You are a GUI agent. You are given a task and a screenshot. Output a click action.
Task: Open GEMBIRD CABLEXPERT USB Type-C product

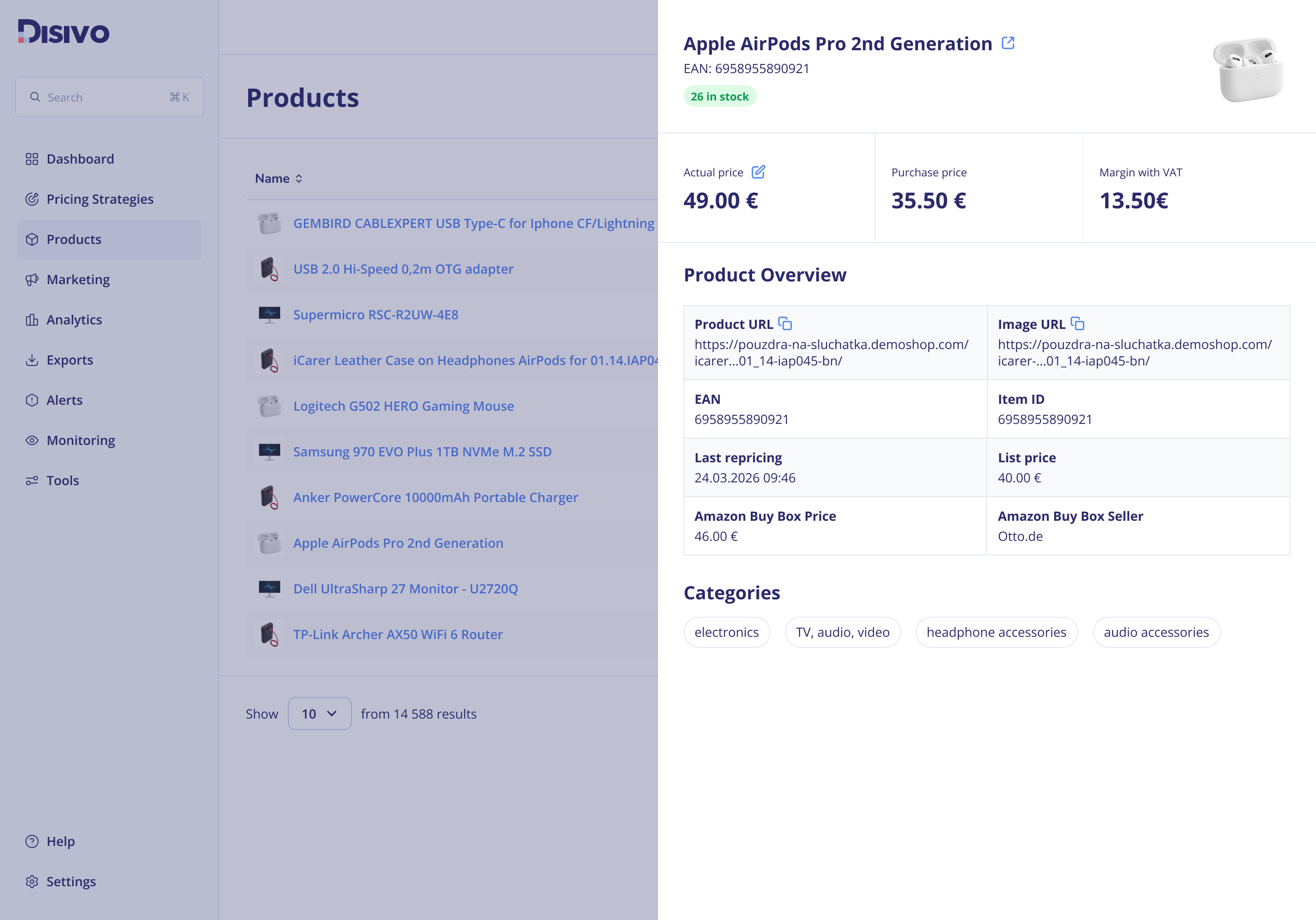[x=474, y=223]
